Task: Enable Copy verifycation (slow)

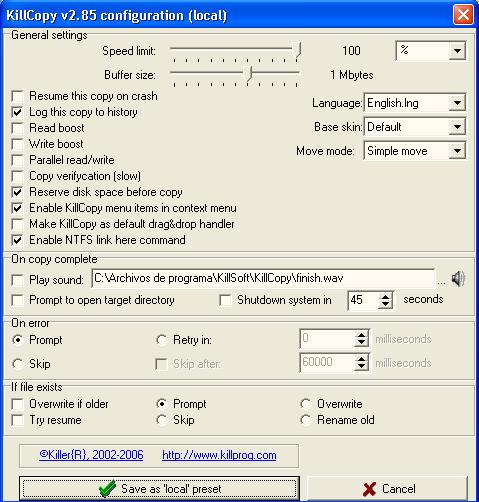Action: tap(17, 176)
